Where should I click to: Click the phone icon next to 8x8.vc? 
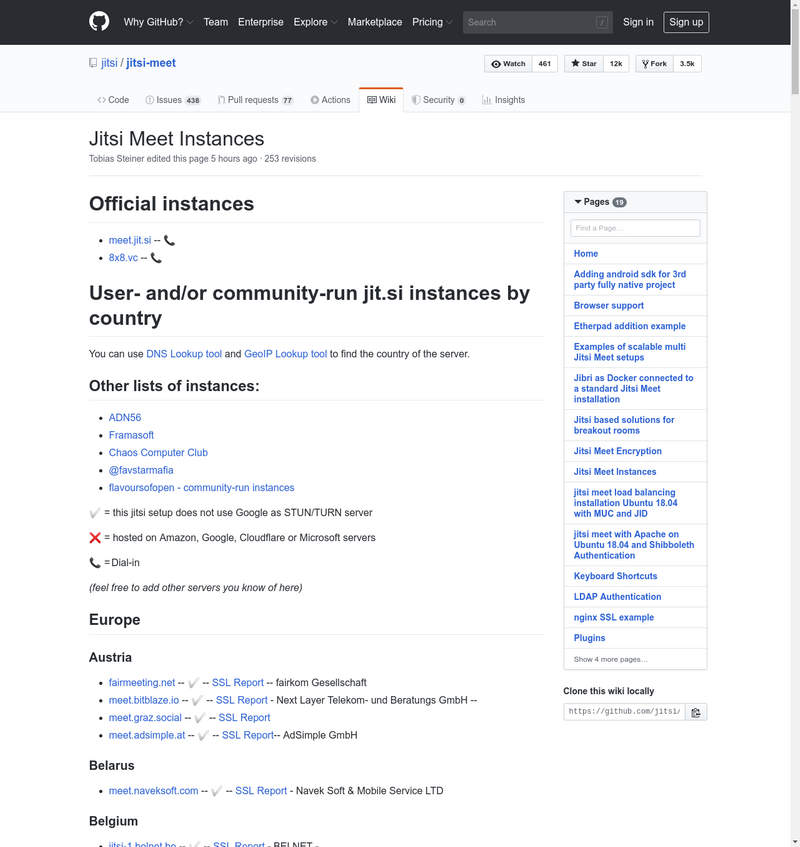pos(156,258)
